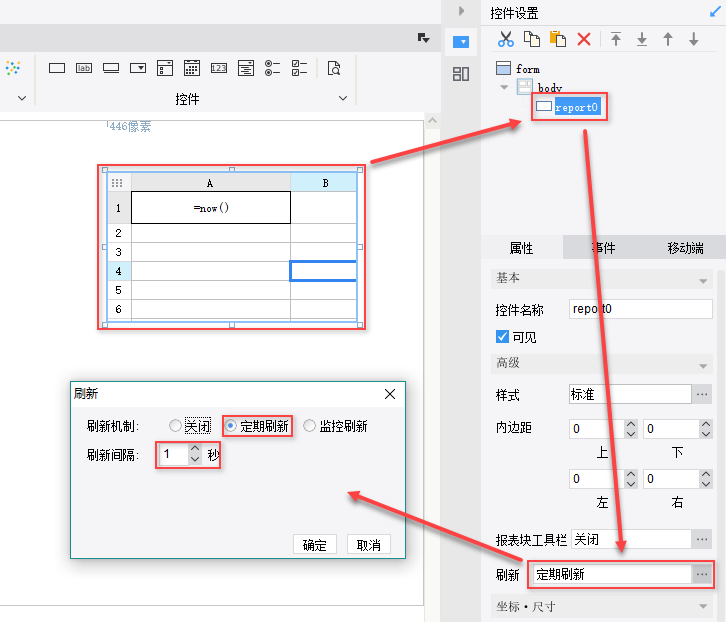
Task: Select the text box widget icon
Action: pos(57,68)
